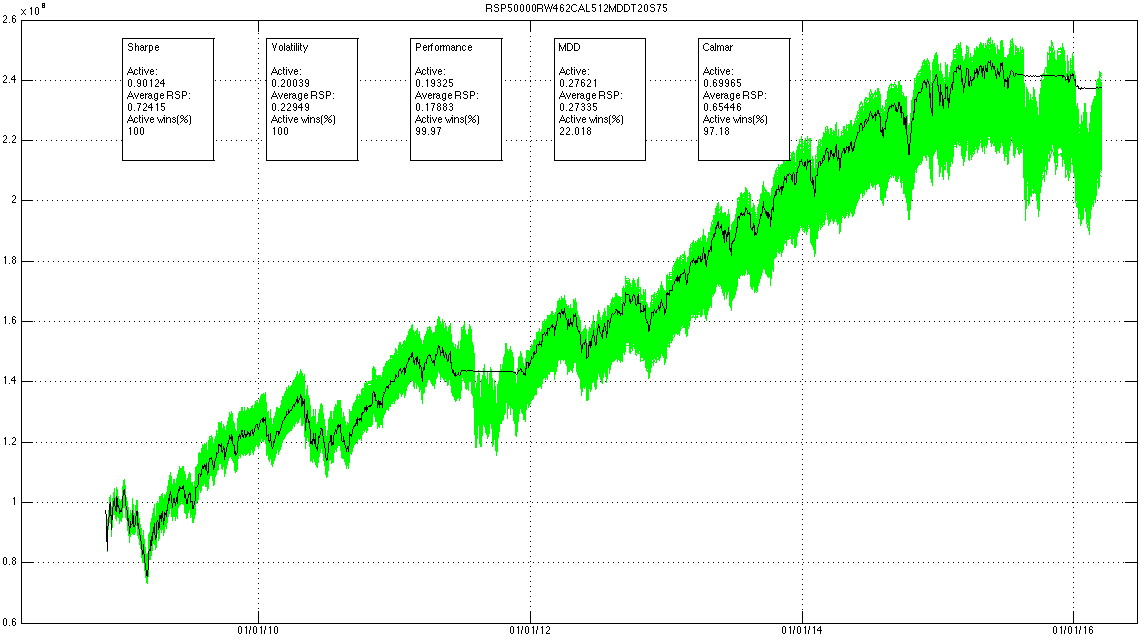Viewport: 1146px width, 640px height.
Task: Click the Sharpe average RSP value 0.72415
Action: (x=146, y=107)
